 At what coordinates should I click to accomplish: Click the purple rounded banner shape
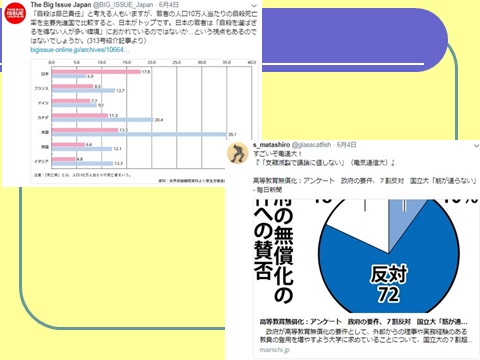354,40
